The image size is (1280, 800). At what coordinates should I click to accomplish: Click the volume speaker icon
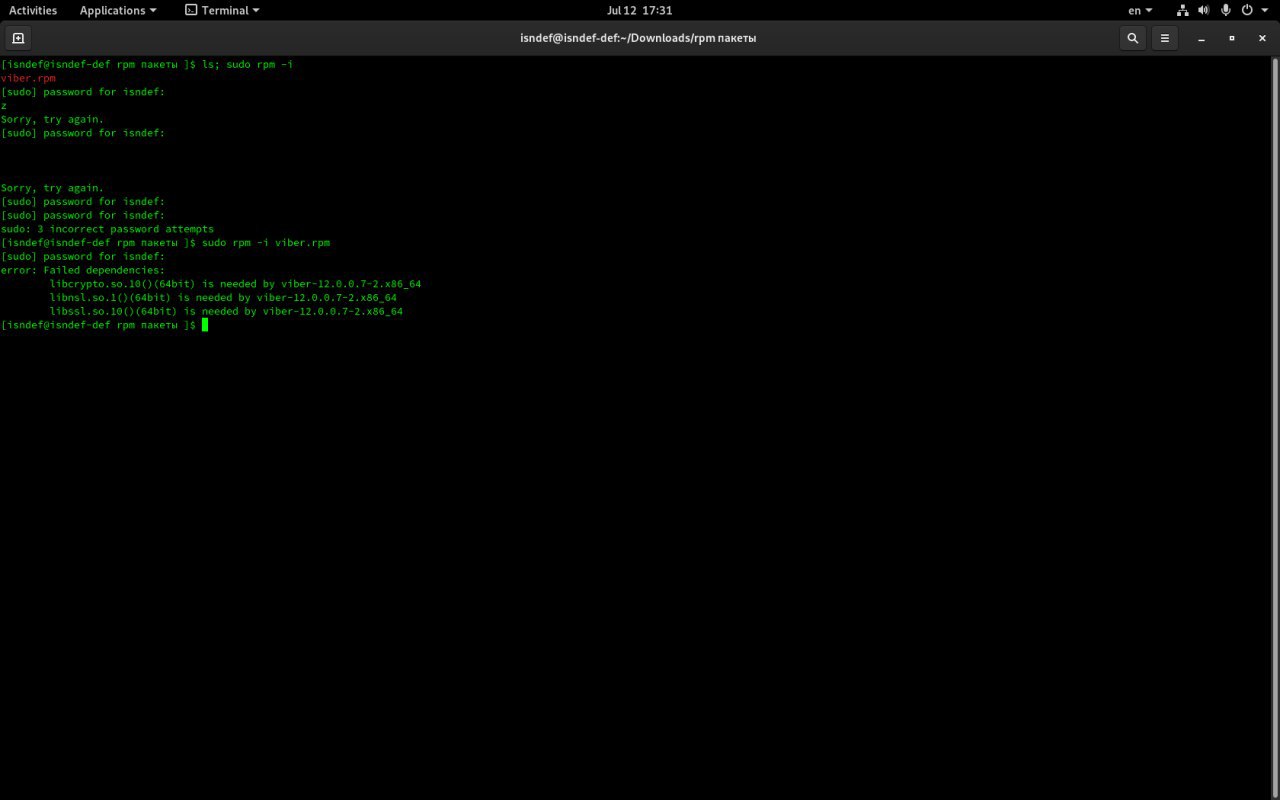[1203, 10]
